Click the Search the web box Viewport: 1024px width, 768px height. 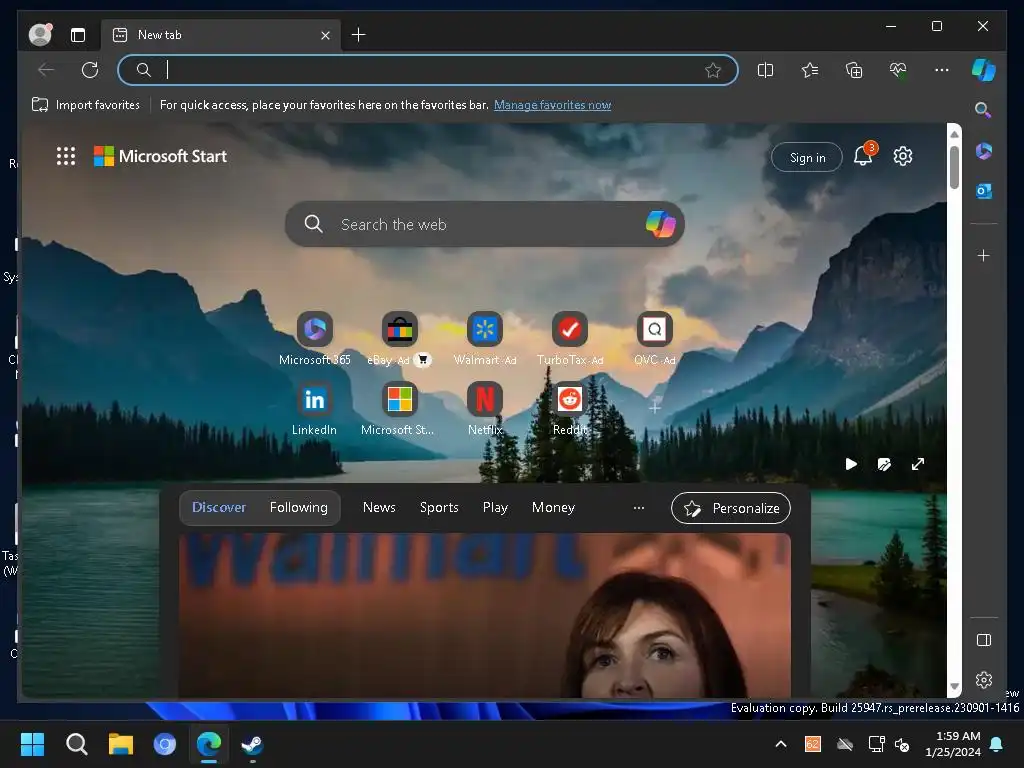pyautogui.click(x=485, y=224)
